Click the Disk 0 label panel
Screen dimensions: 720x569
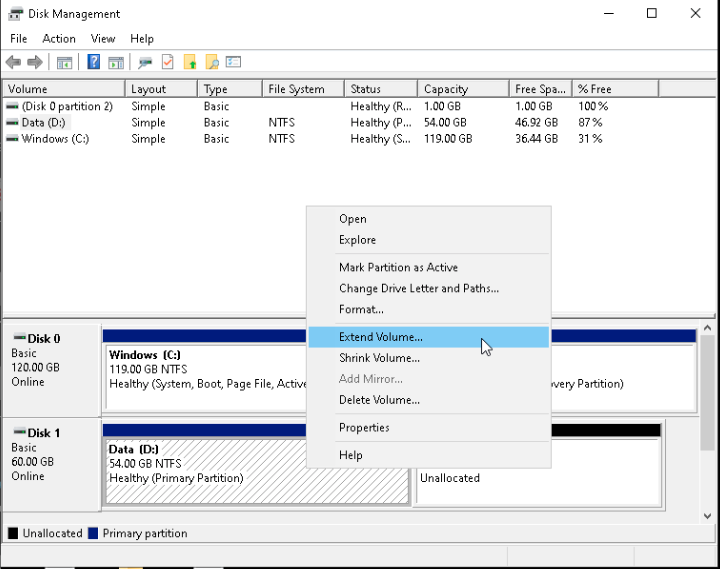pos(51,370)
